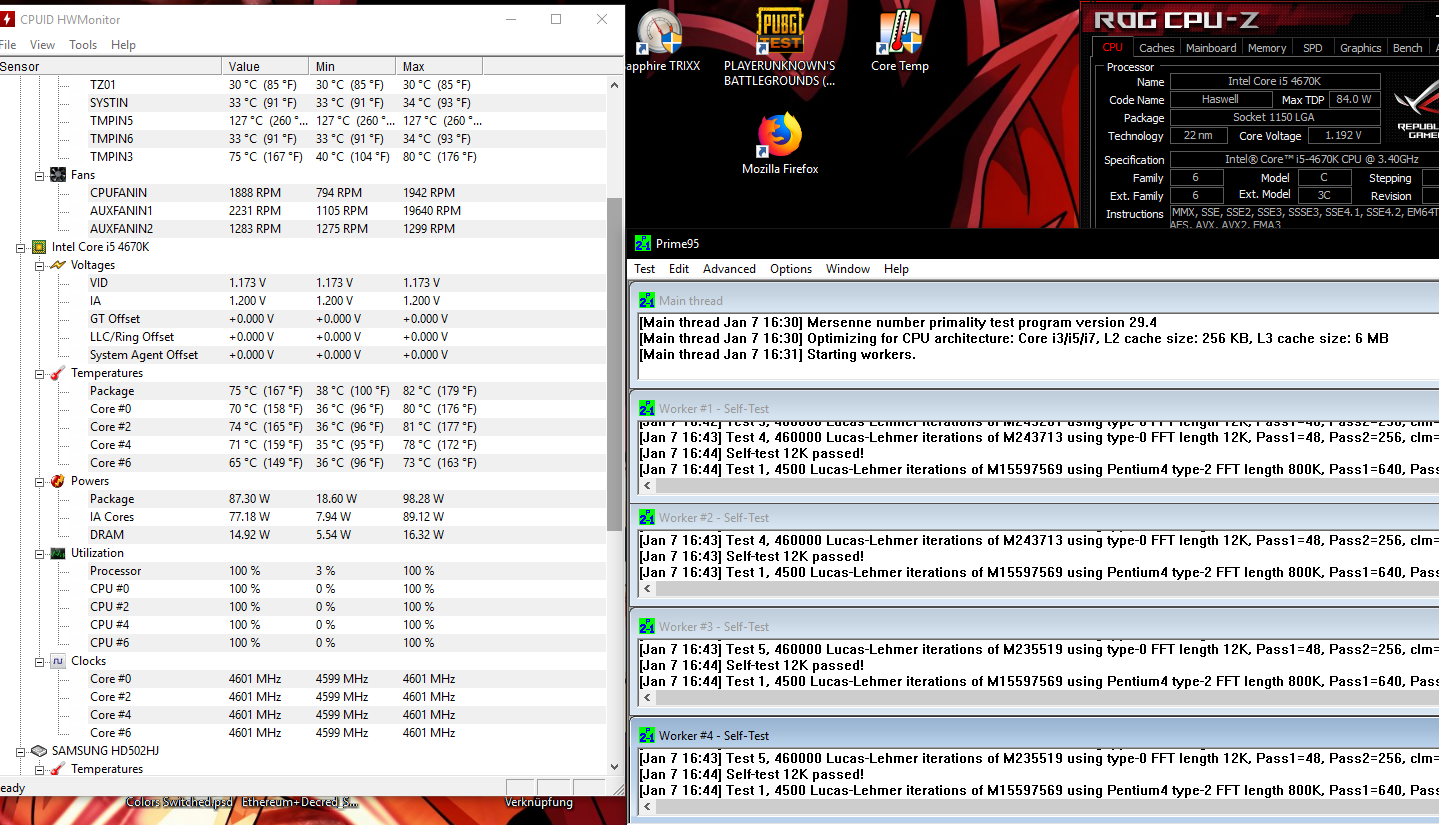Click the CPU Temperatures thermometer icon
Screen dimensions: 1439x825
pos(58,373)
